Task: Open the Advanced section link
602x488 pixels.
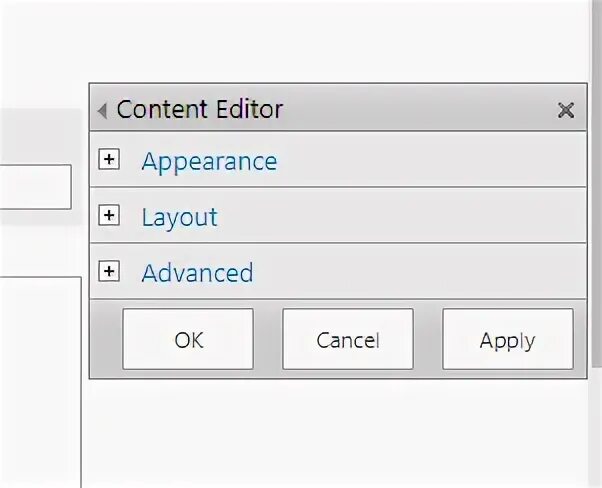Action: point(197,273)
